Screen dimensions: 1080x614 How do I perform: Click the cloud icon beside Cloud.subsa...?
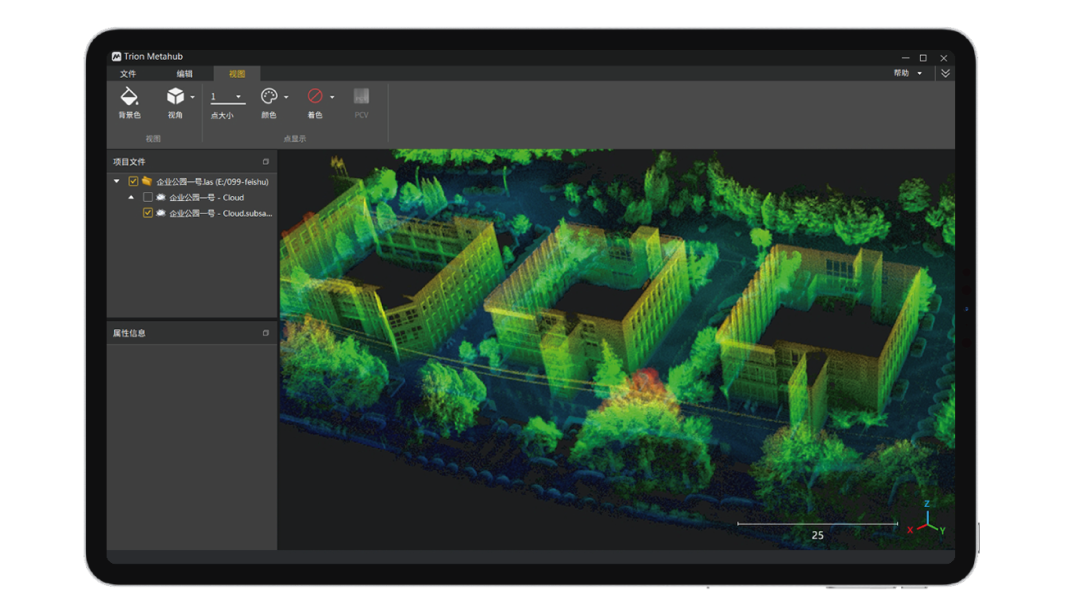[x=160, y=213]
